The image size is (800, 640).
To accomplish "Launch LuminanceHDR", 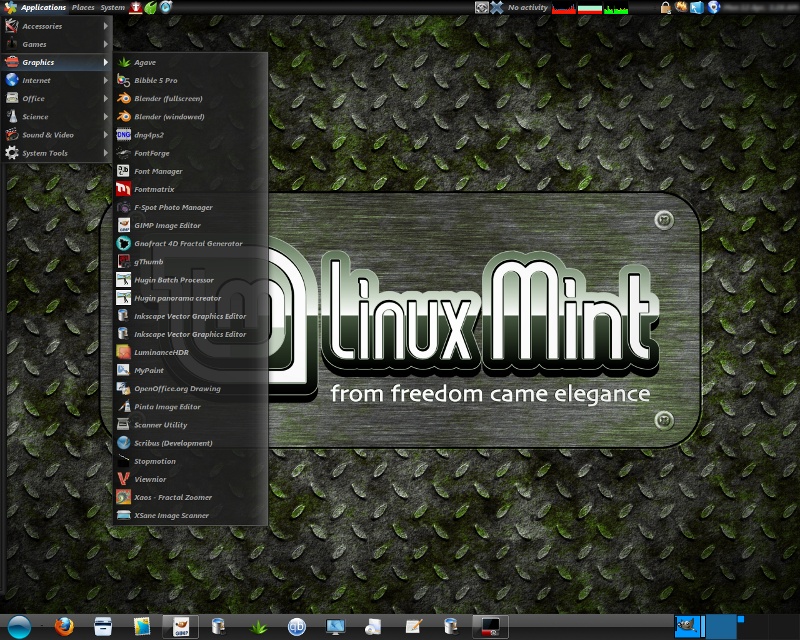I will click(190, 352).
